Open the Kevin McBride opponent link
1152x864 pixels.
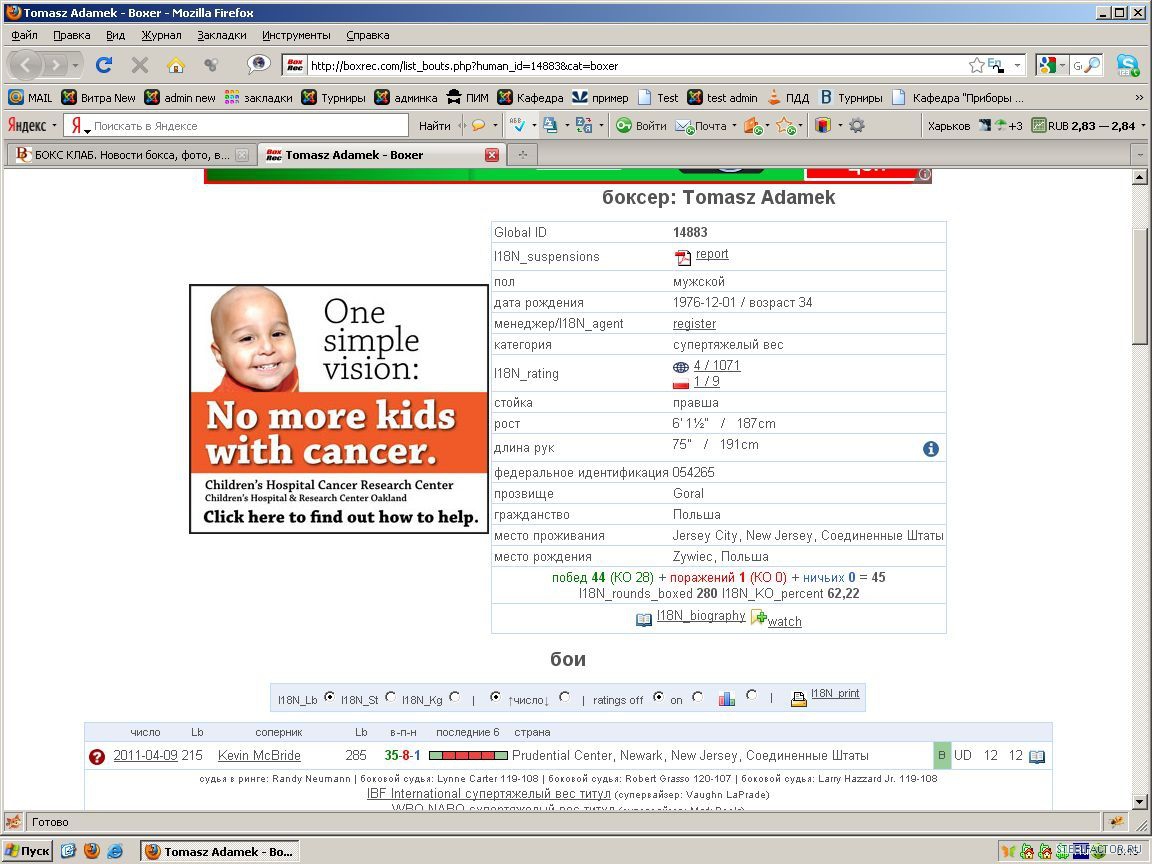259,756
